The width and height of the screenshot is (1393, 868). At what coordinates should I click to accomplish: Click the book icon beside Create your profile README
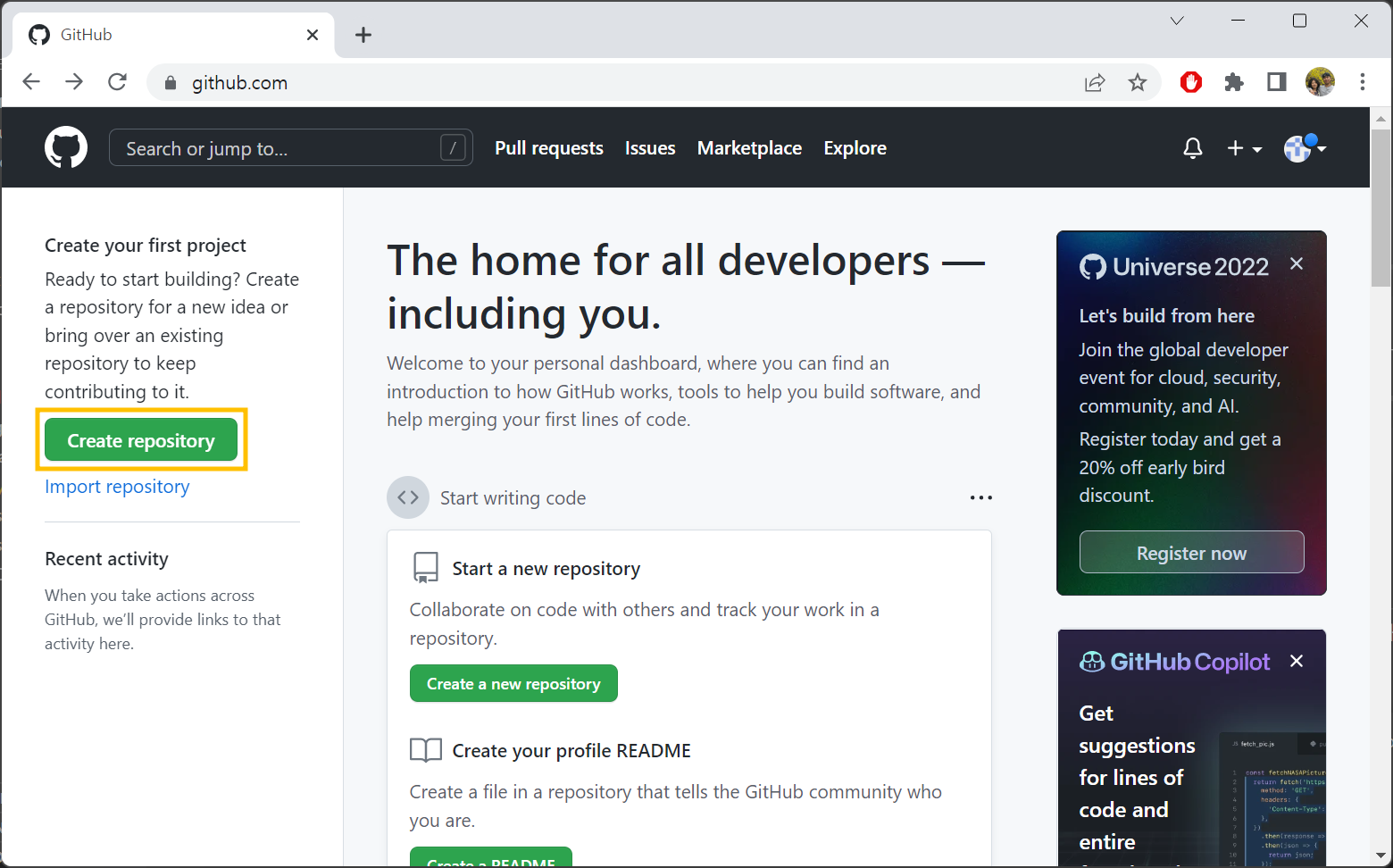(426, 750)
